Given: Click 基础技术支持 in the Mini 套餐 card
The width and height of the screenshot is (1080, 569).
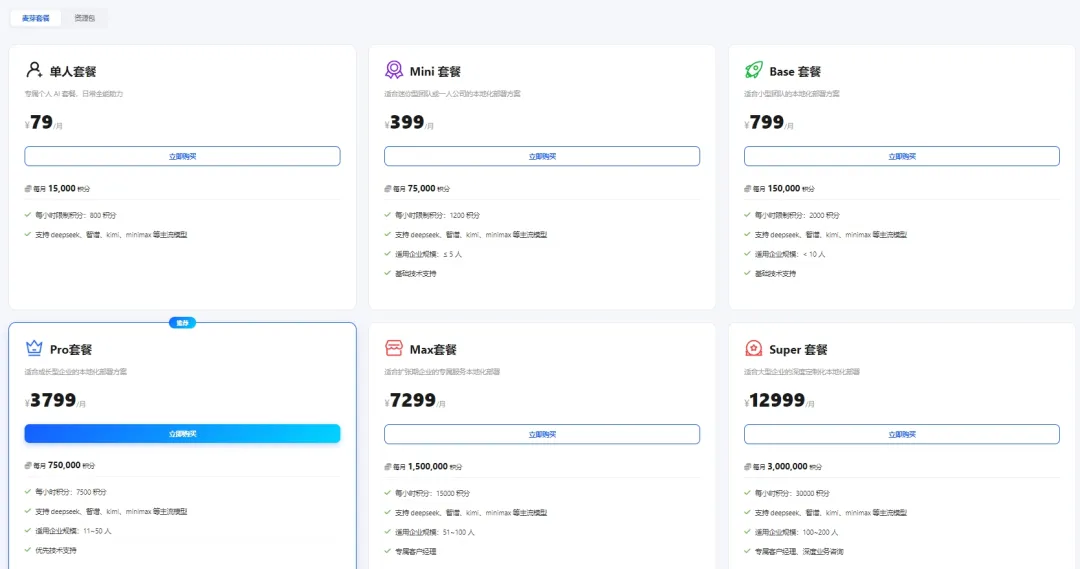Looking at the screenshot, I should (x=415, y=274).
